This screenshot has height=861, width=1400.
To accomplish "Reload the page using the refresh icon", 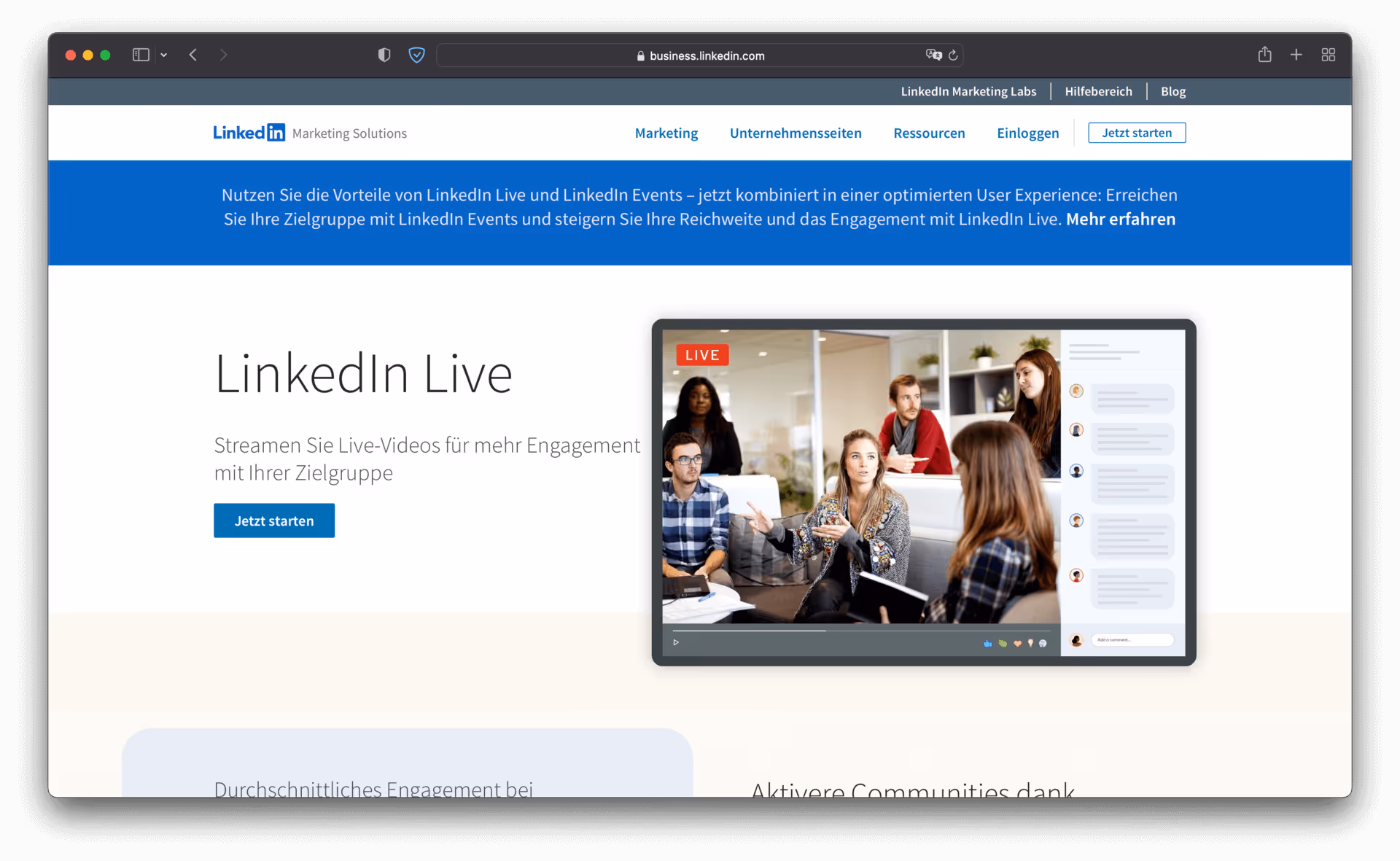I will tap(953, 55).
